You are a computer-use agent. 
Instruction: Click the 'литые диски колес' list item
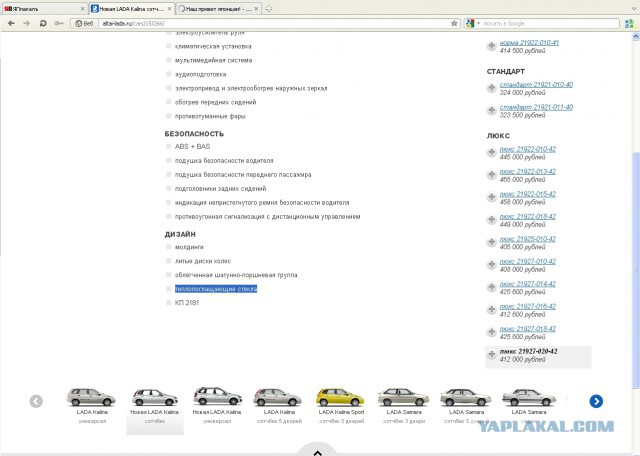coord(203,261)
